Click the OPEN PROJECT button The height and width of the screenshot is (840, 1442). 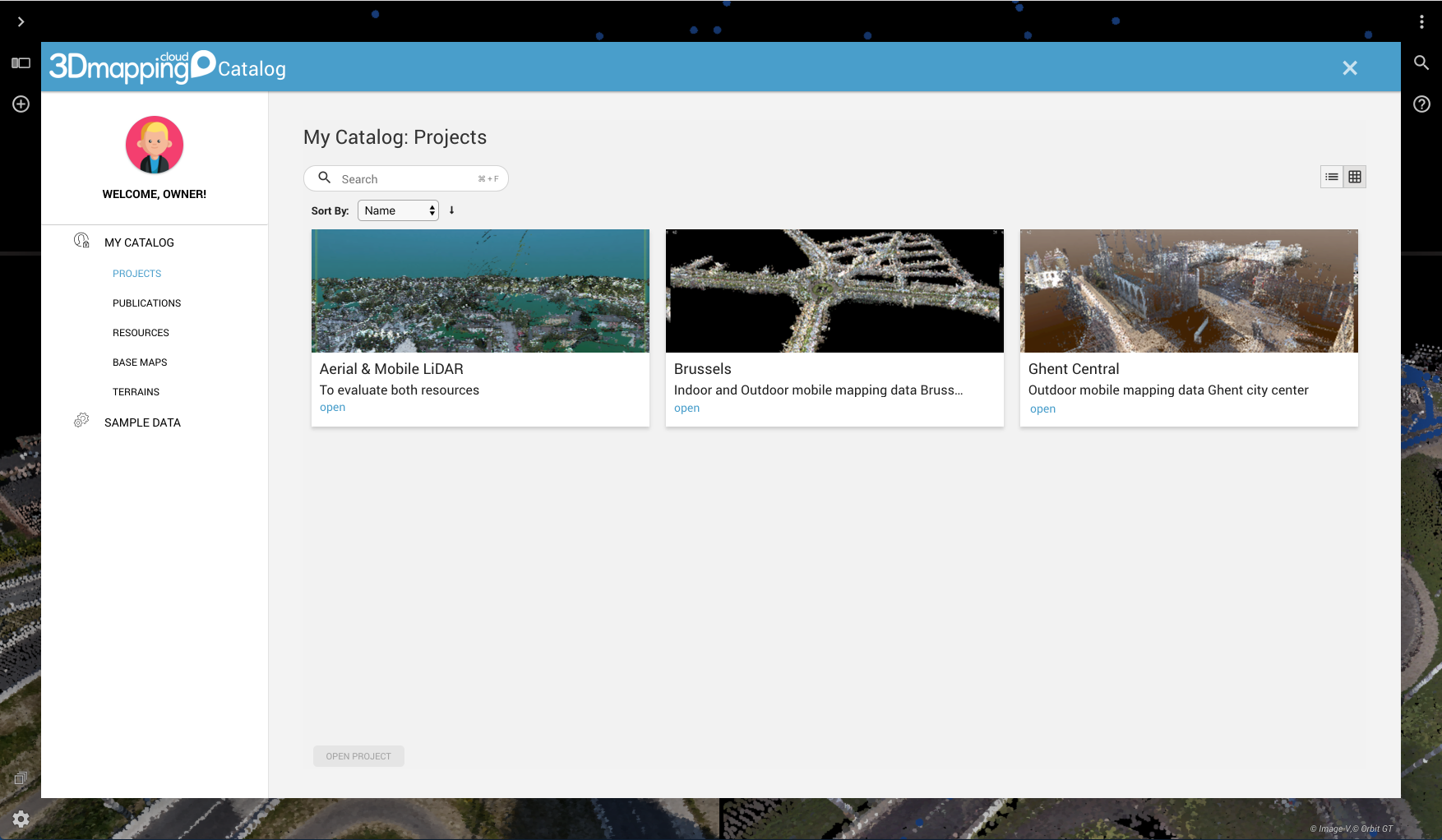coord(358,756)
